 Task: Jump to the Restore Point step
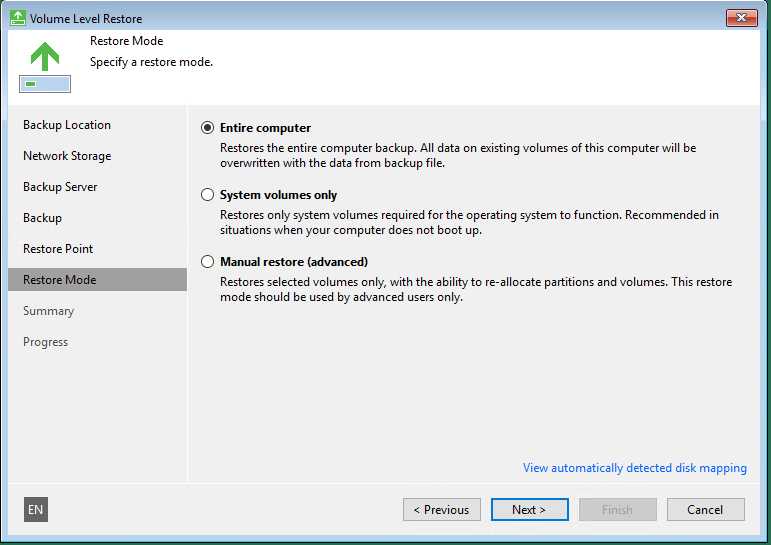(58, 249)
